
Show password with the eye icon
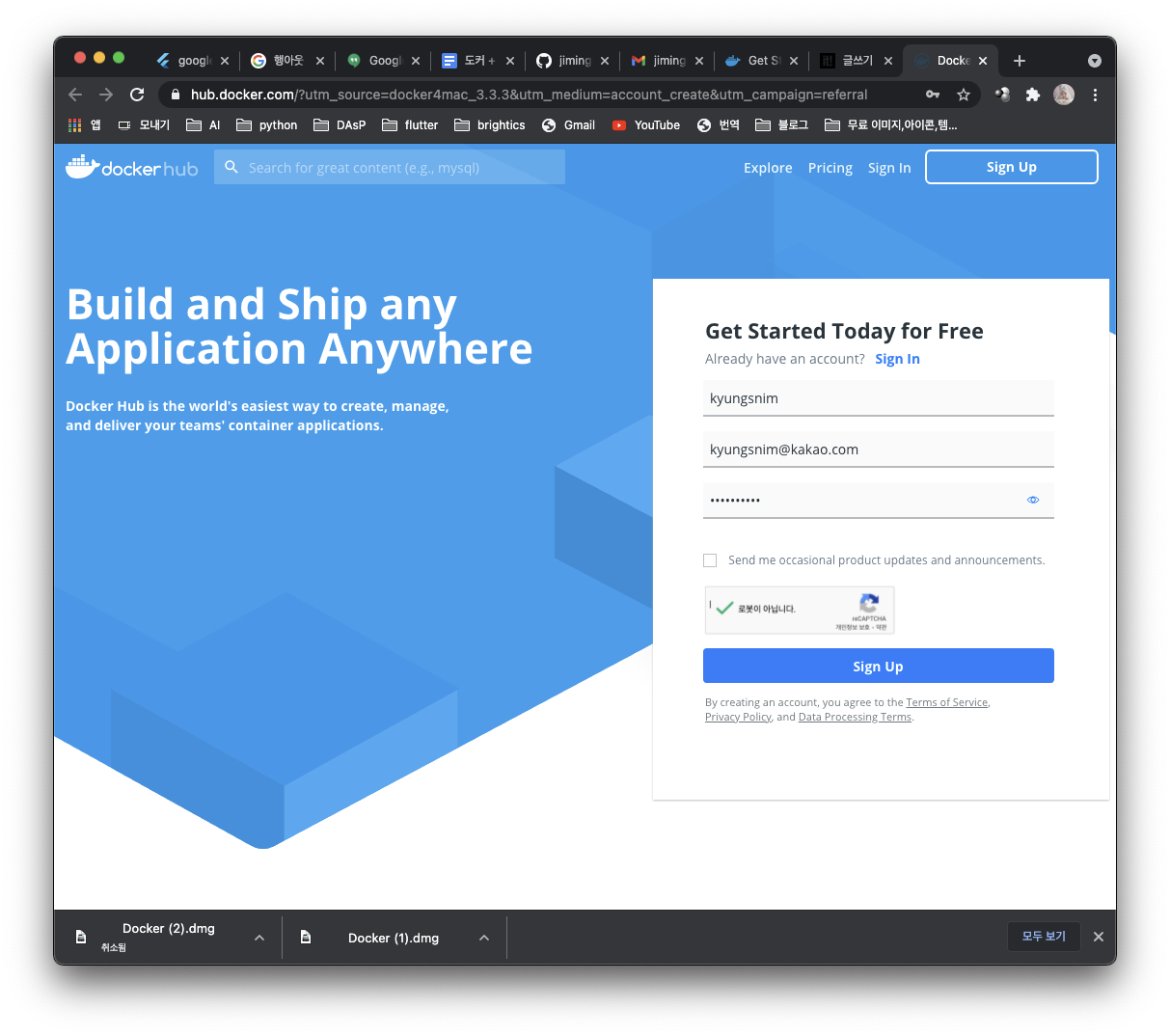(1033, 500)
